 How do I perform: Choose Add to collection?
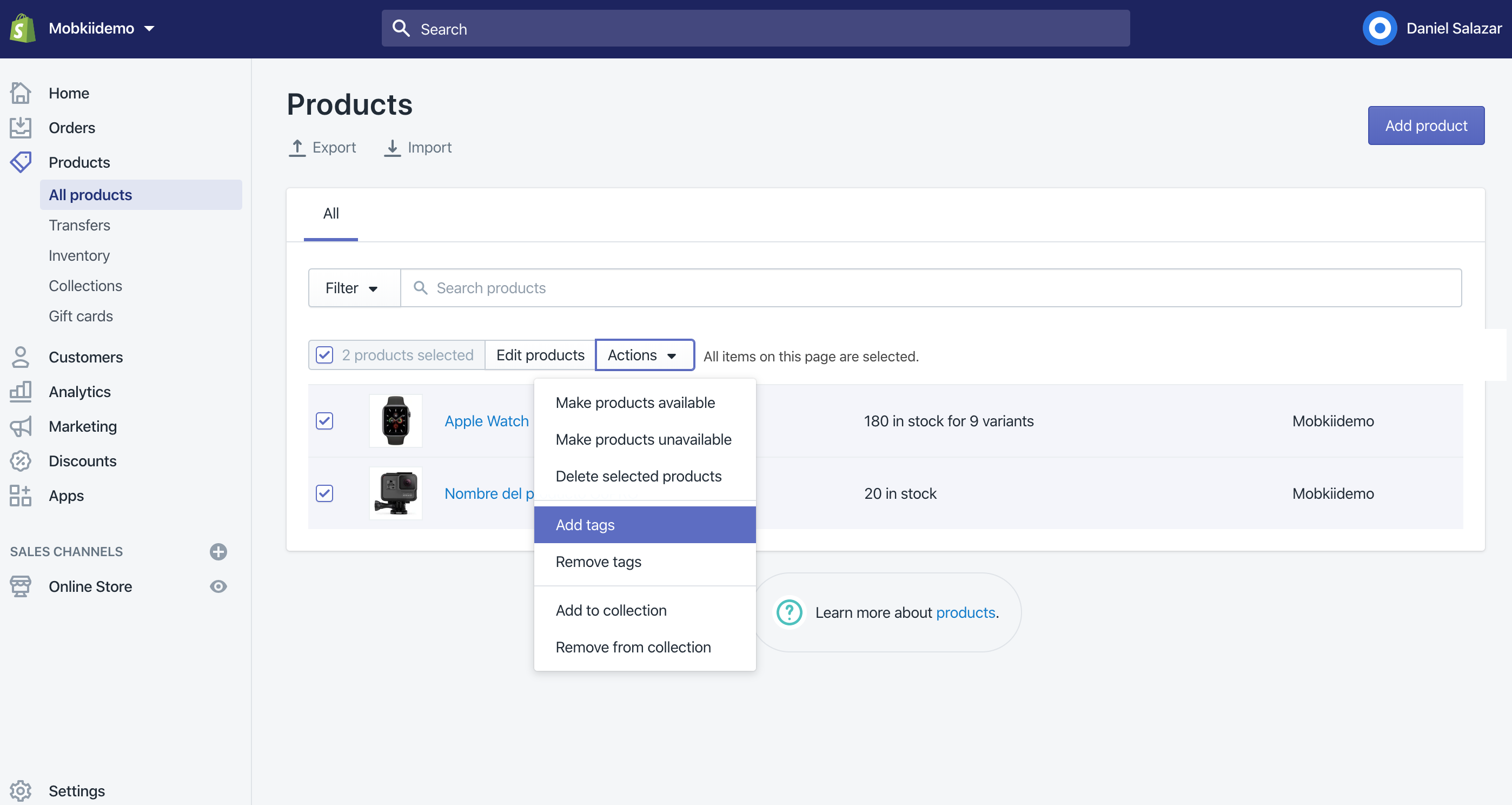click(x=645, y=610)
